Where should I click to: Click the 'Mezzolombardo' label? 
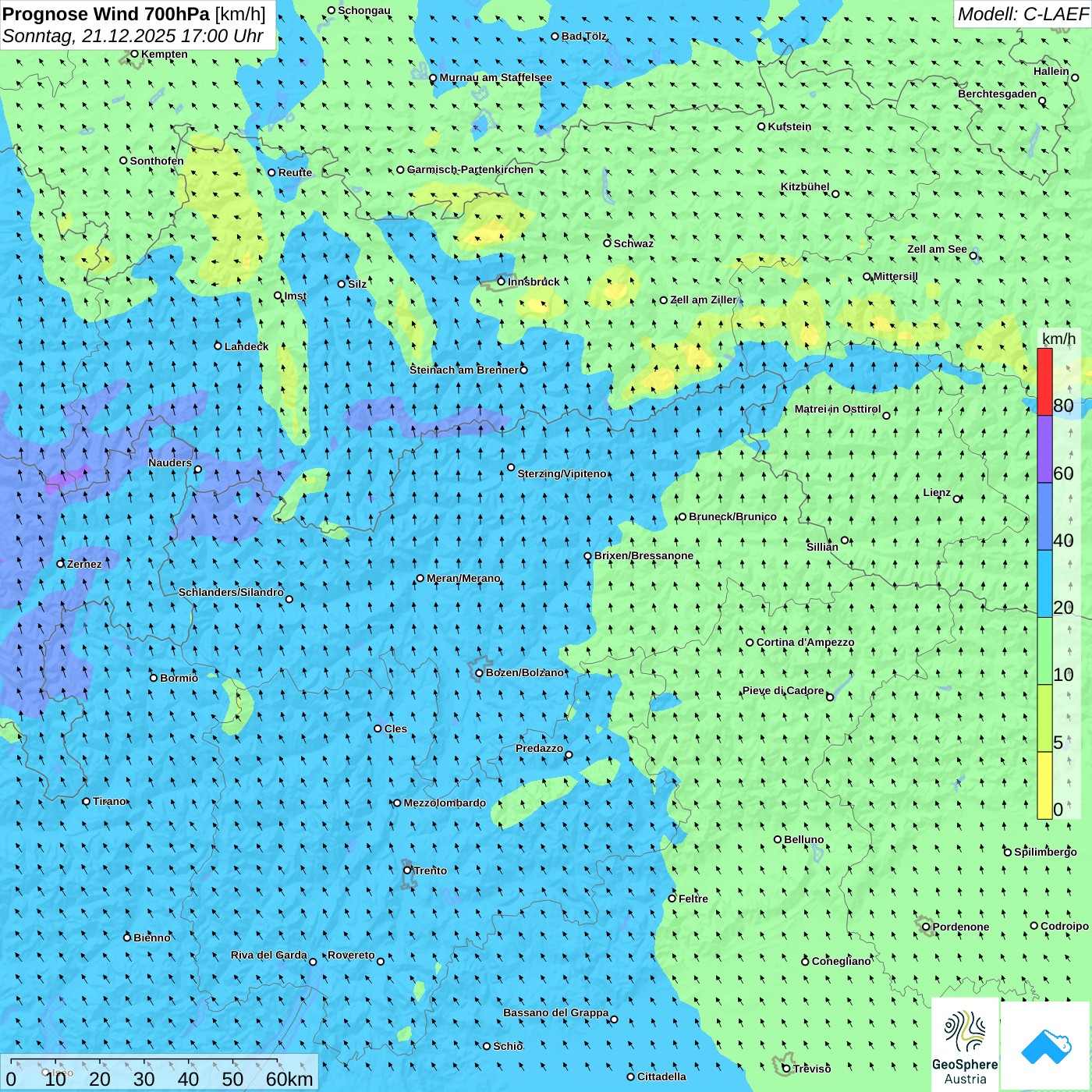tap(445, 803)
